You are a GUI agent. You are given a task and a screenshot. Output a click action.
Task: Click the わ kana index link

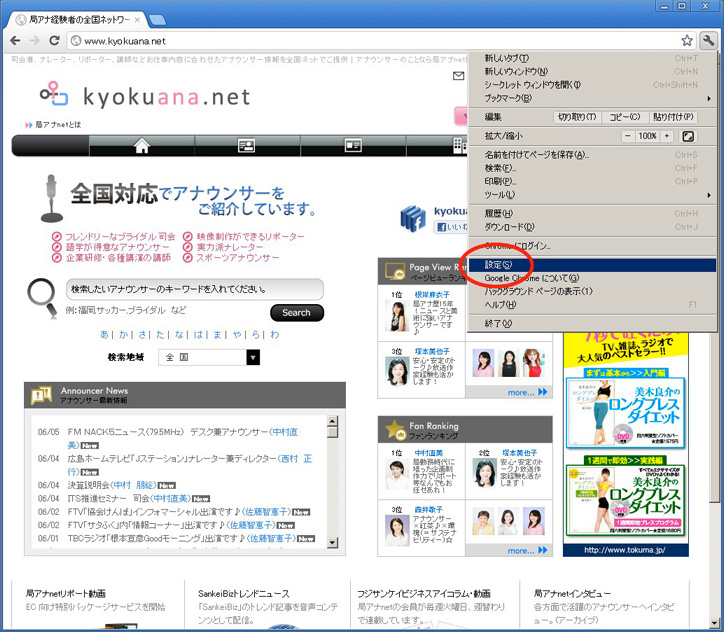coord(275,334)
